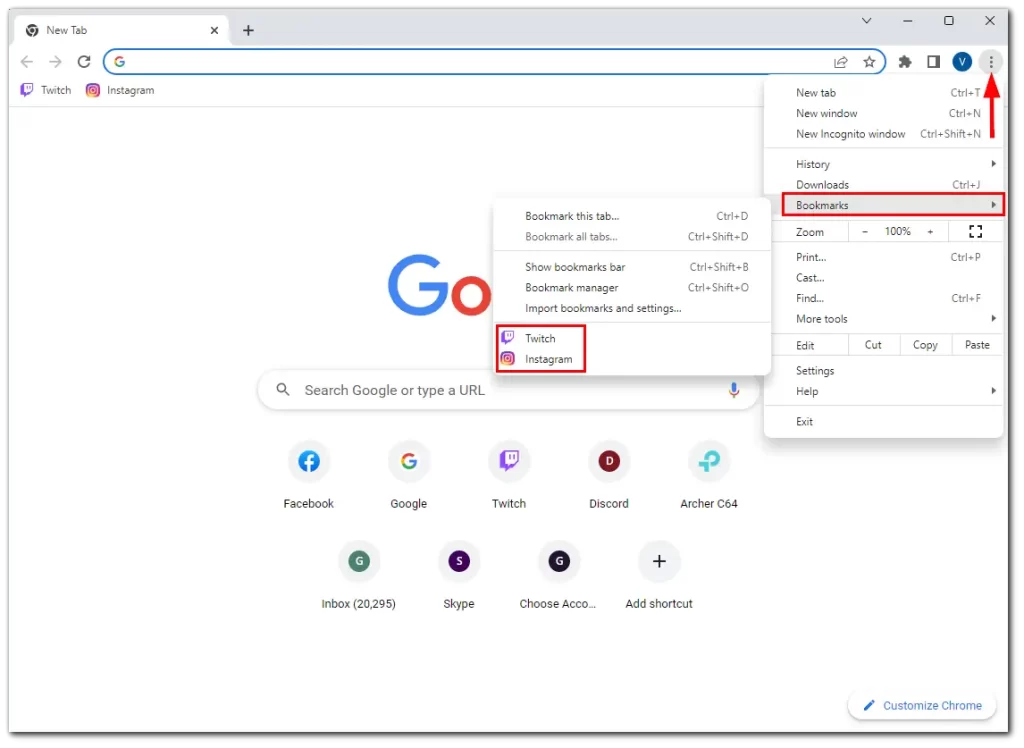Increase zoom with the plus button
Viewport: 1024px width, 748px height.
coord(930,231)
